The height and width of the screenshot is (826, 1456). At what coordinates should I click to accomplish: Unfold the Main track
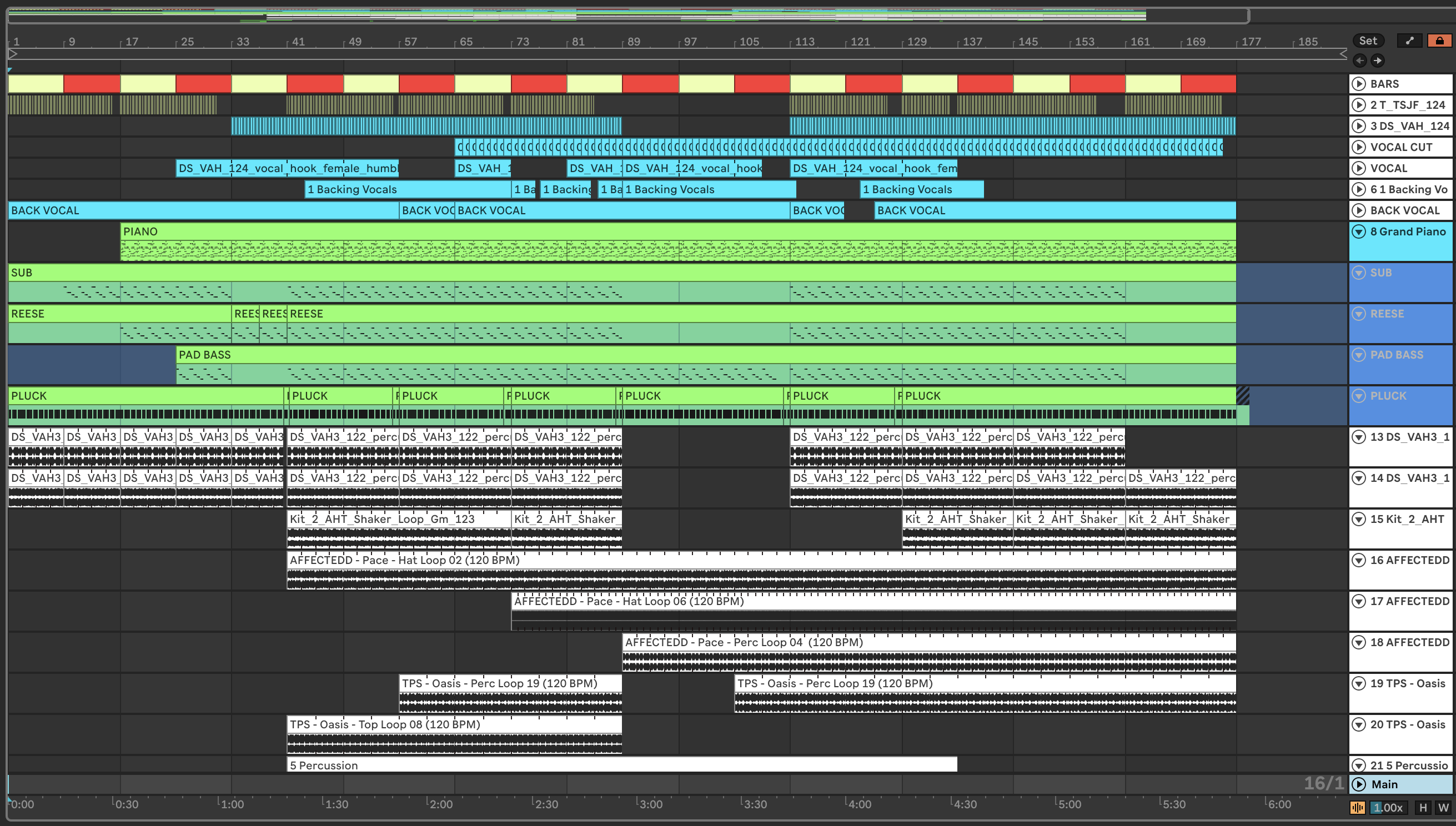coord(1359,784)
